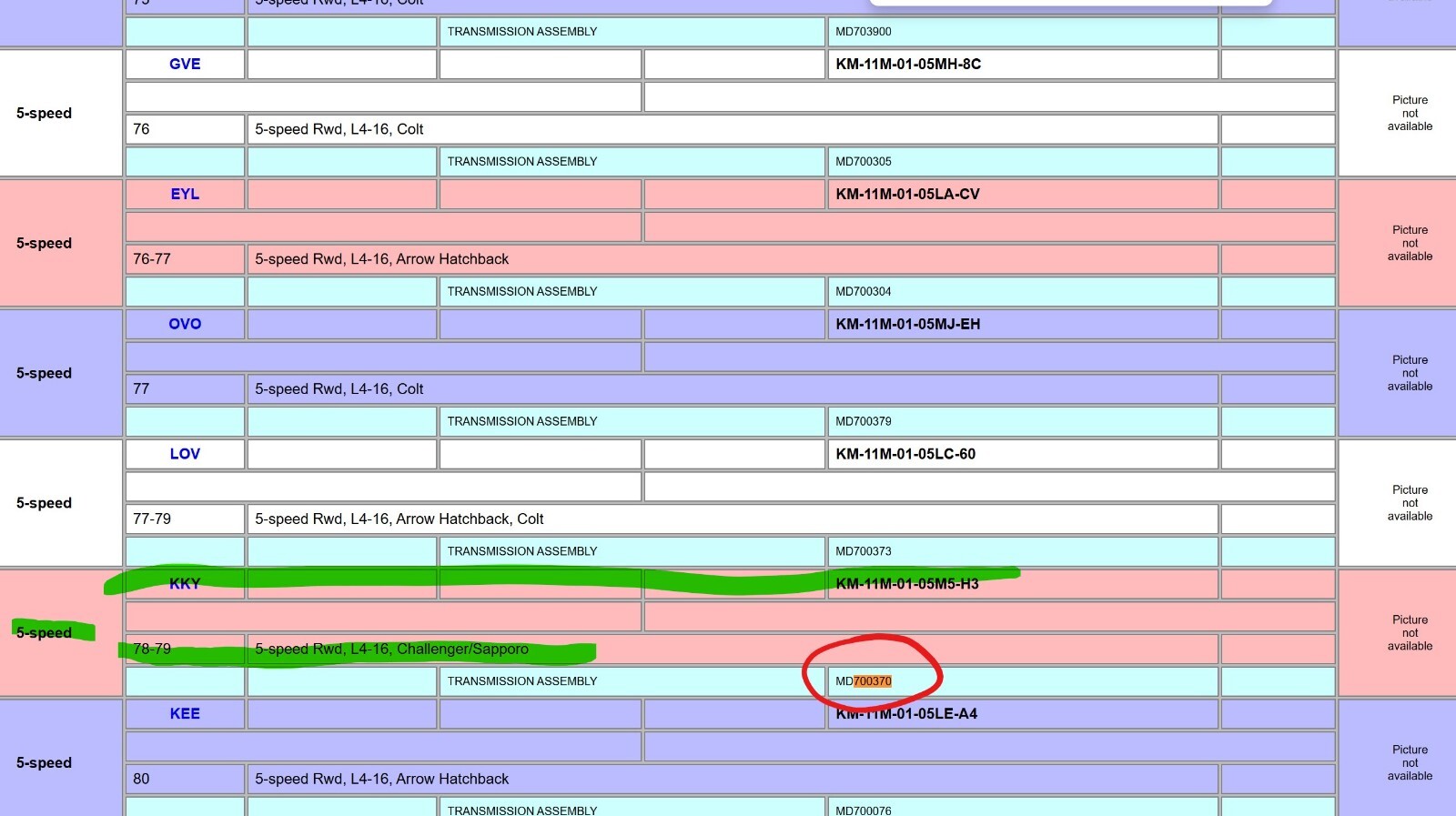Click the 'Arrow Hatchback, Colt' description cell
The width and height of the screenshot is (1456, 816).
399,519
